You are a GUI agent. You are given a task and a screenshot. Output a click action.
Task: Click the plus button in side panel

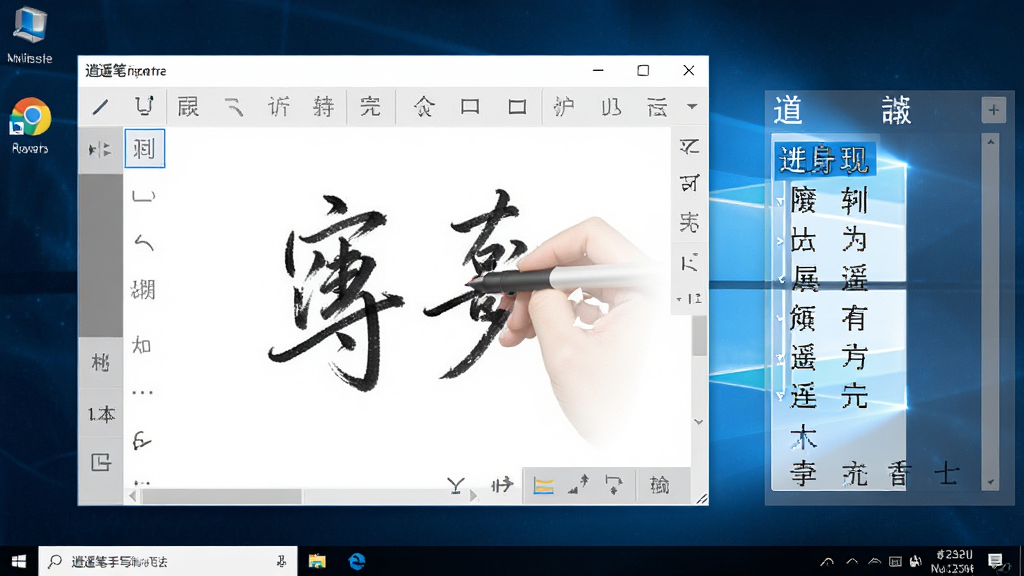pos(993,110)
